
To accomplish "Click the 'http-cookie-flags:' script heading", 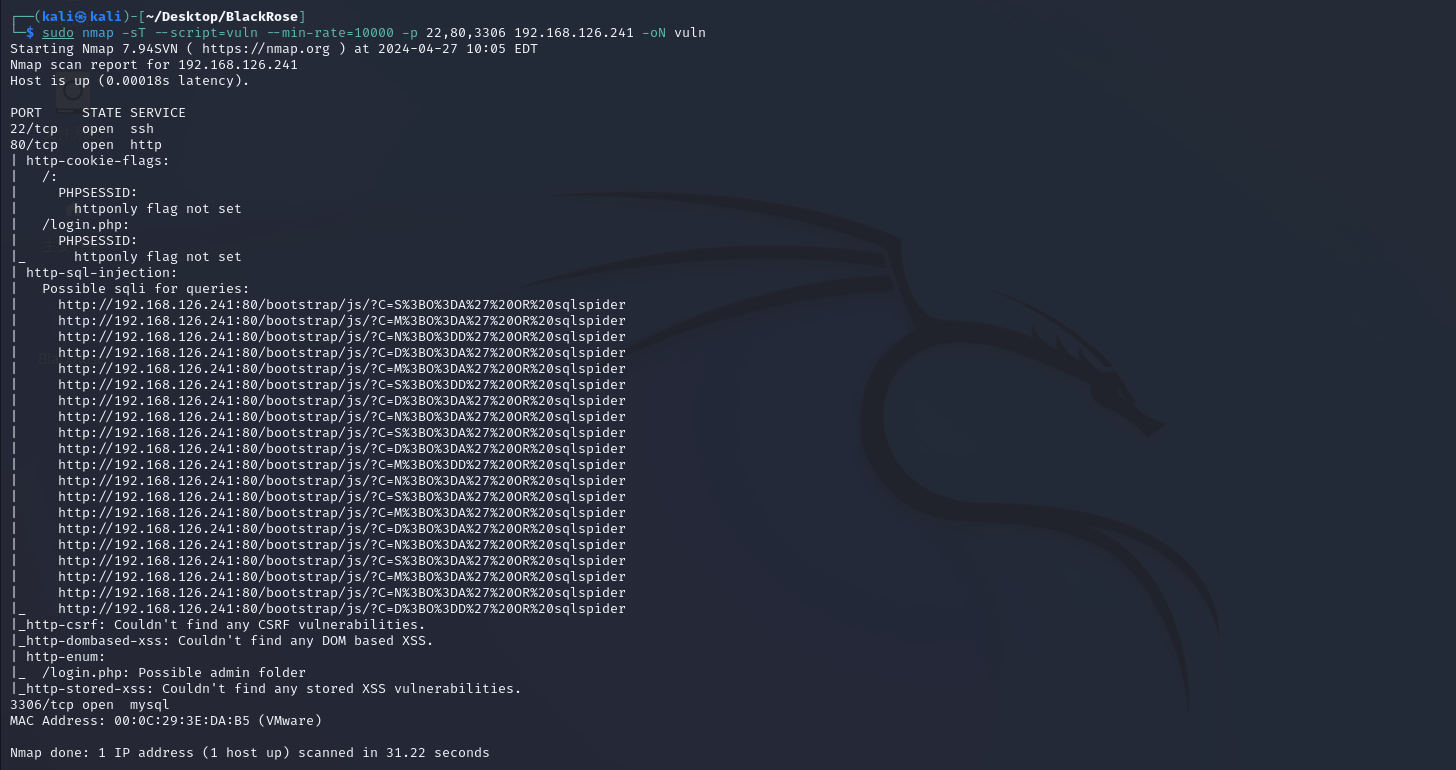I will point(98,160).
